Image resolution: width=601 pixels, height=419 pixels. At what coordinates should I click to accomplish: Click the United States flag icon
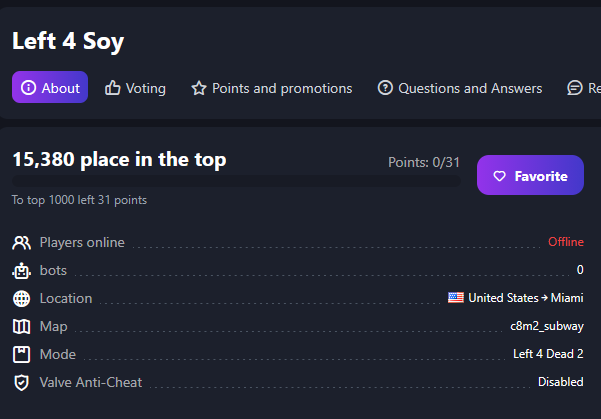tap(456, 298)
